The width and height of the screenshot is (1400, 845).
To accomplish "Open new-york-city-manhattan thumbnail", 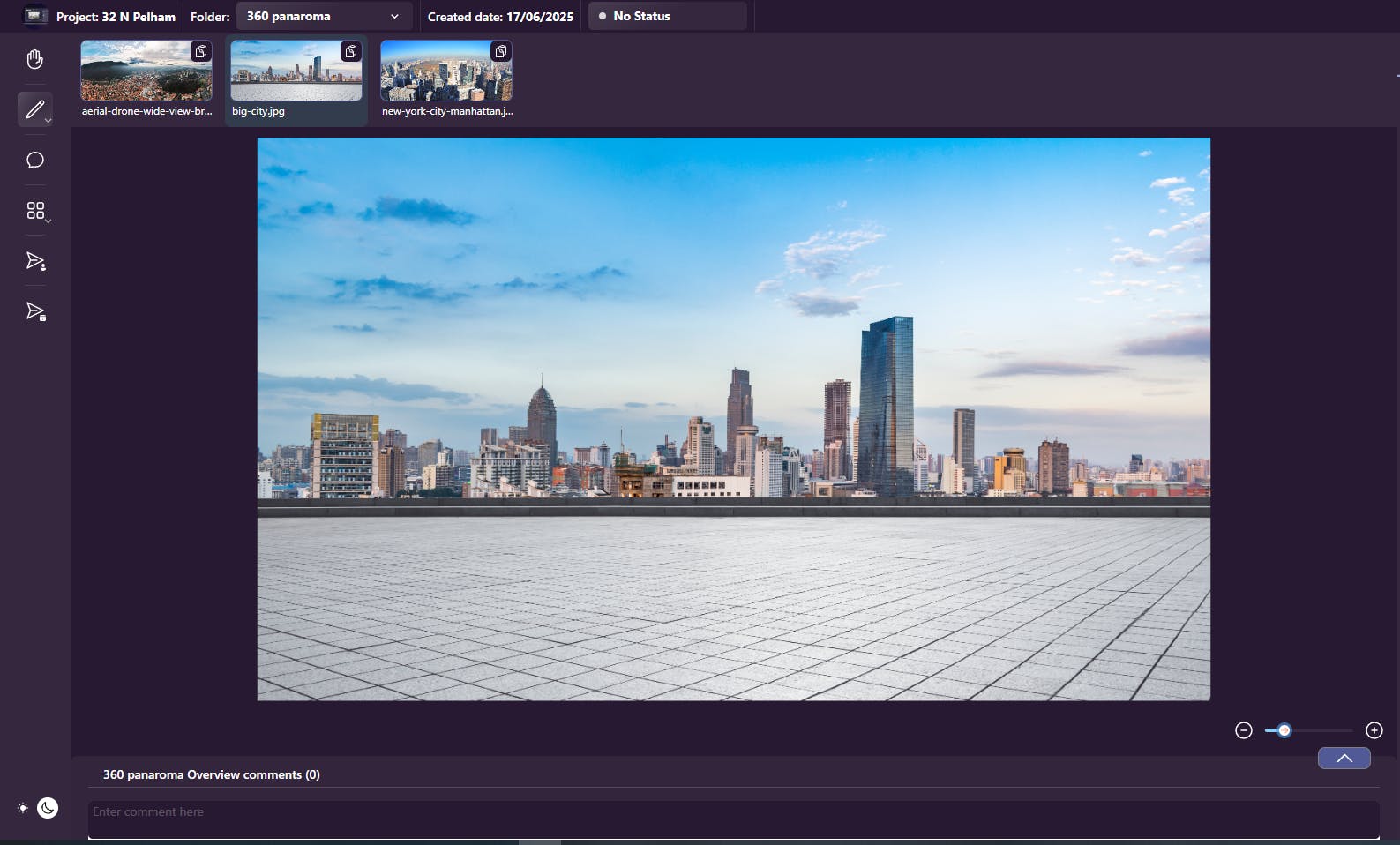I will tap(446, 71).
